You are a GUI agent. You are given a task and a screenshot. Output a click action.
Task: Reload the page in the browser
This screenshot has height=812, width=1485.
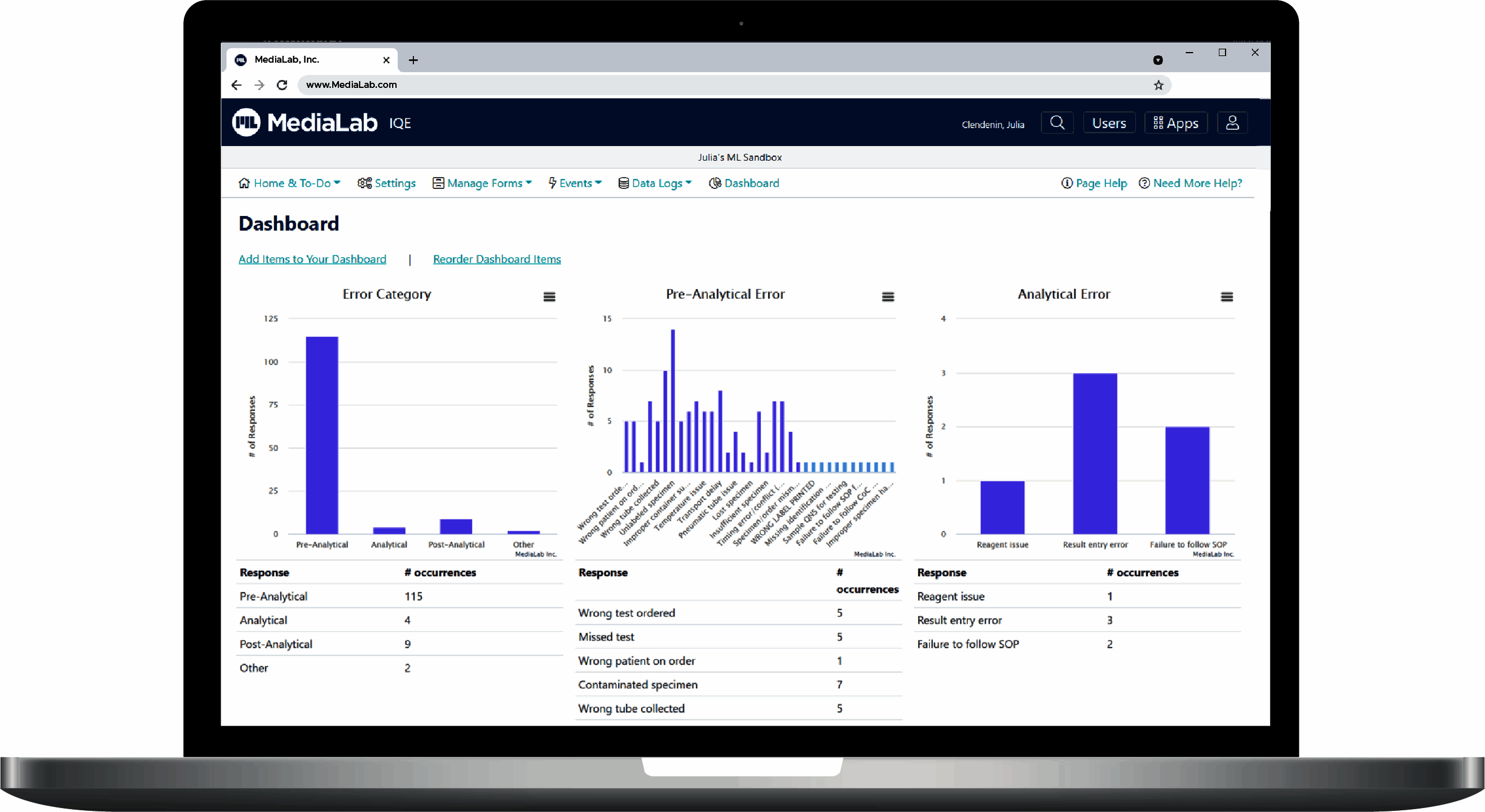point(282,85)
